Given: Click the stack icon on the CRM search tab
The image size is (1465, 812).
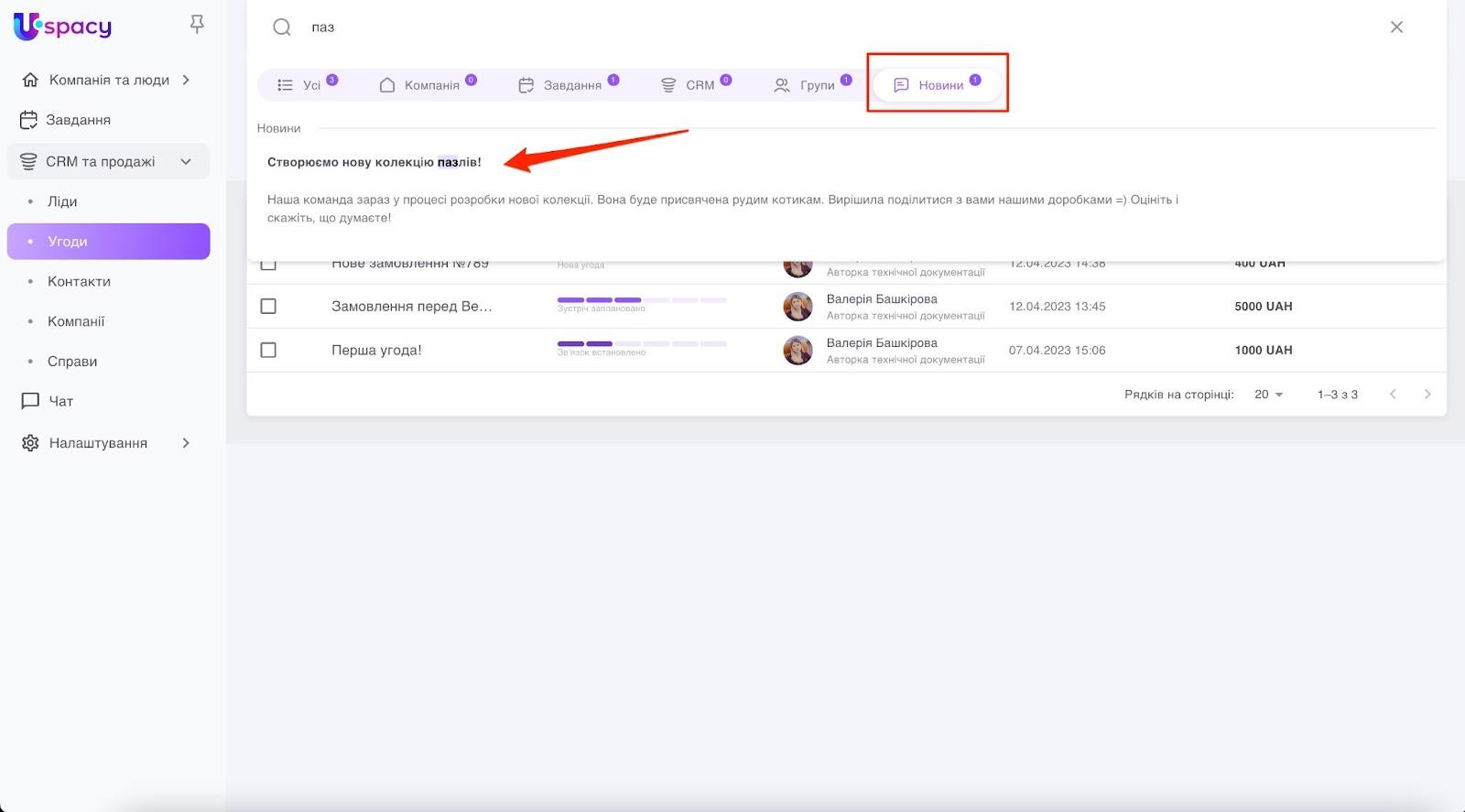Looking at the screenshot, I should (668, 85).
